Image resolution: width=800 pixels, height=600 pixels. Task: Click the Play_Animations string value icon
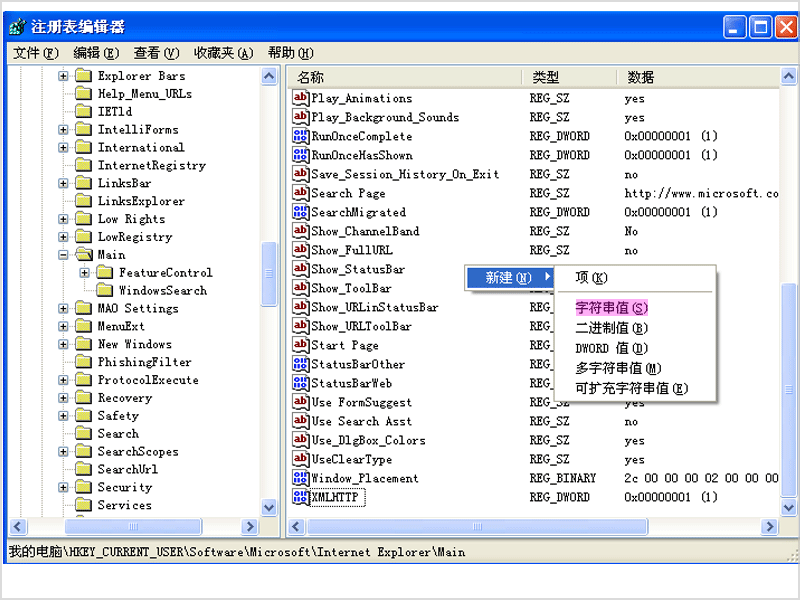coord(300,98)
